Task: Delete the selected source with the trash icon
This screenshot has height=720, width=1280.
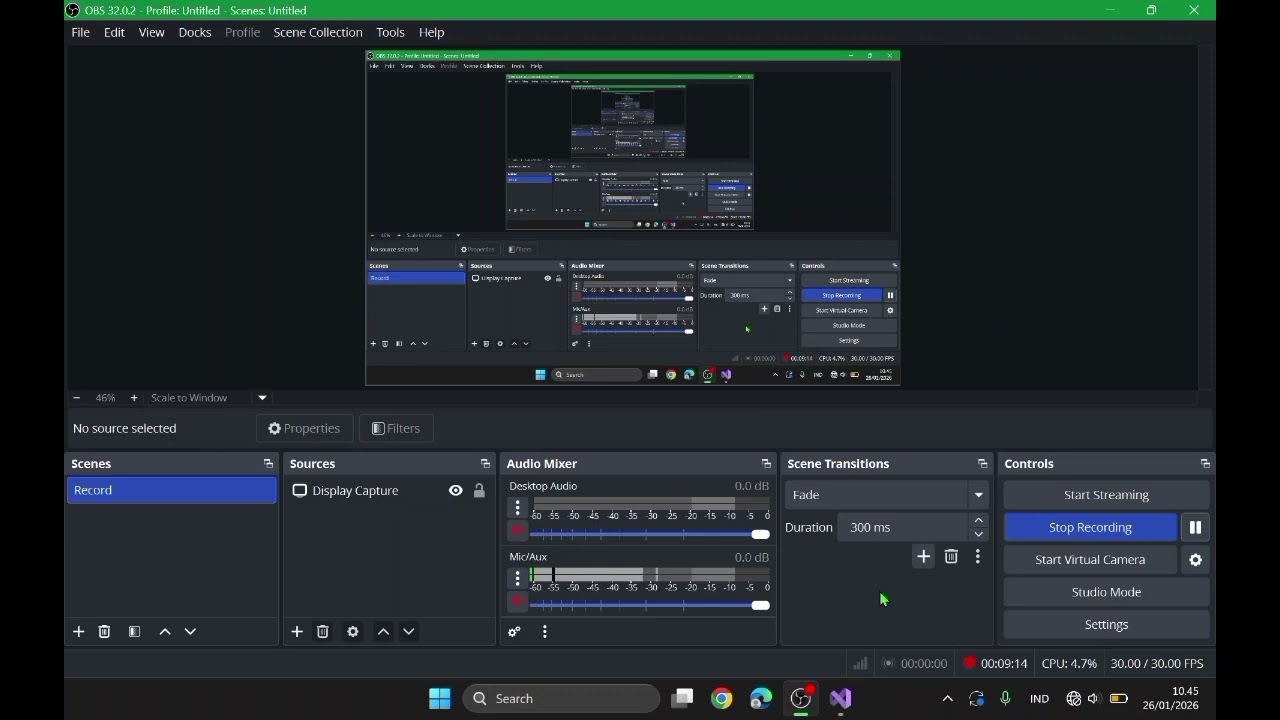Action: coord(323,632)
